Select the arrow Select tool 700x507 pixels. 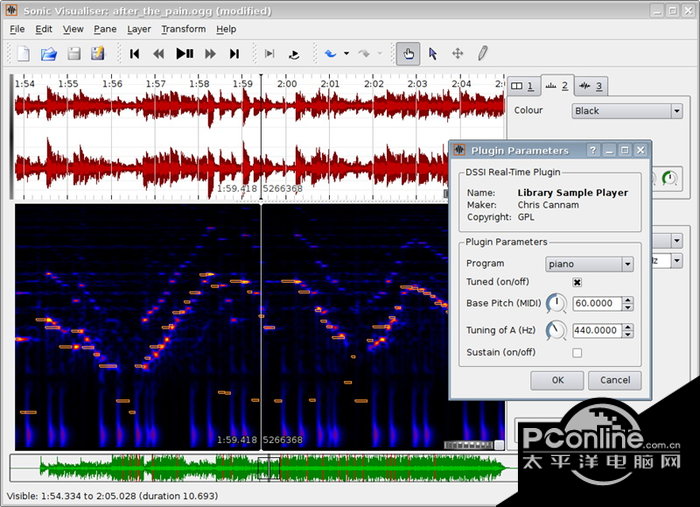coord(433,53)
